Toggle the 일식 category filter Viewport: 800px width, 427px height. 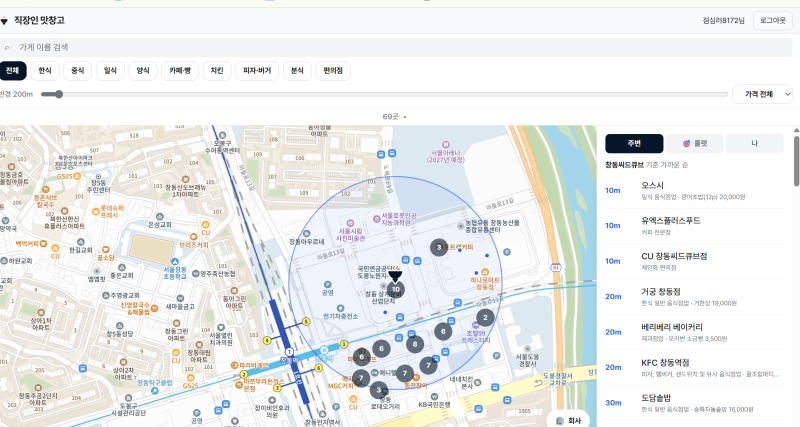tap(110, 70)
